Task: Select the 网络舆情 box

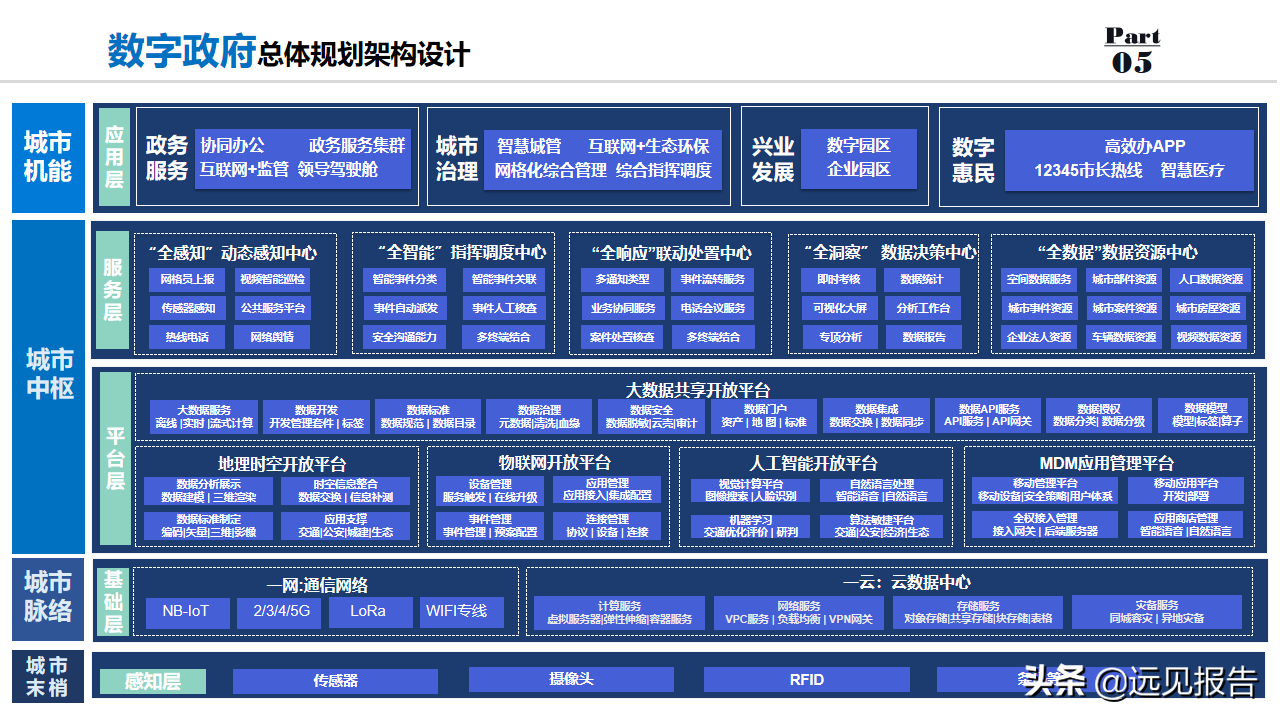Action: coord(272,337)
